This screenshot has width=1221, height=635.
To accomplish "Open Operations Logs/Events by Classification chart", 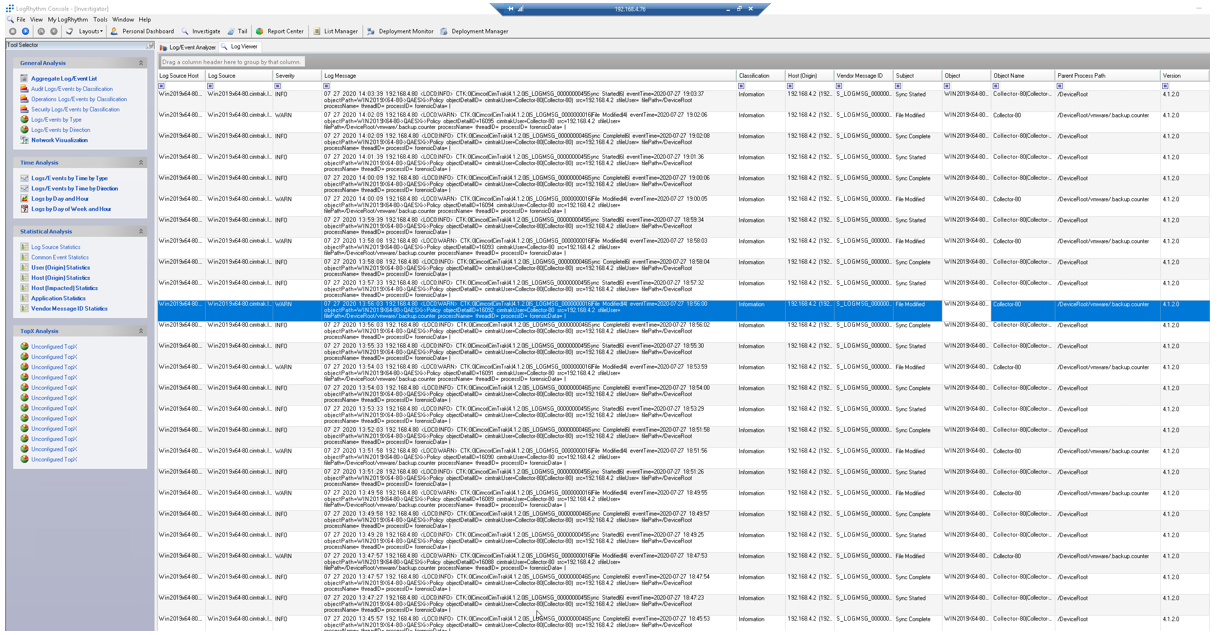I will pos(79,99).
